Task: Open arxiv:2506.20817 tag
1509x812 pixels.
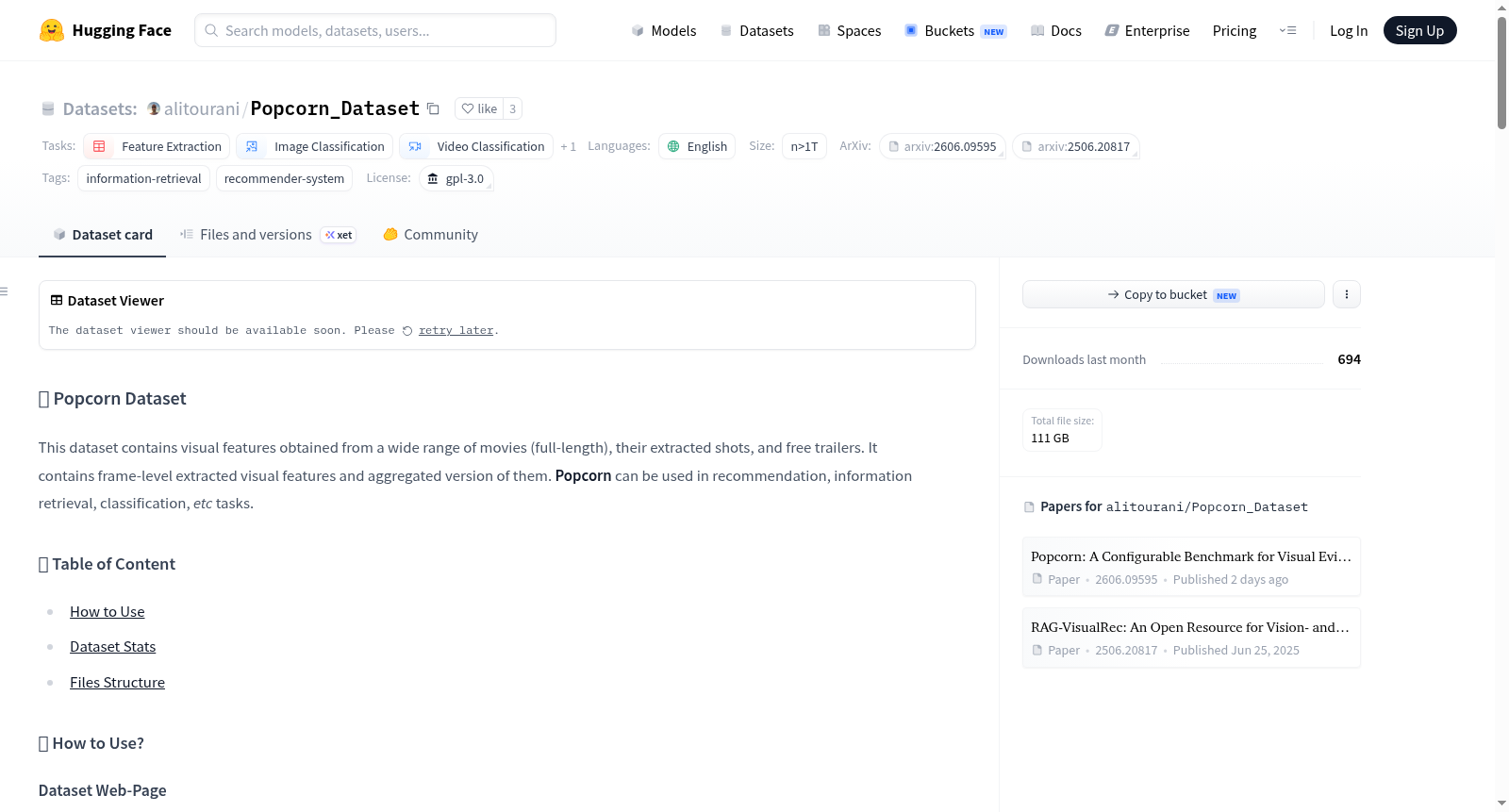Action: click(1076, 146)
